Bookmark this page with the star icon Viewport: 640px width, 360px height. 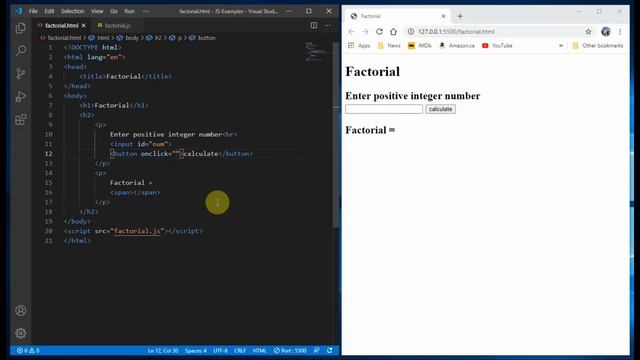coord(588,31)
